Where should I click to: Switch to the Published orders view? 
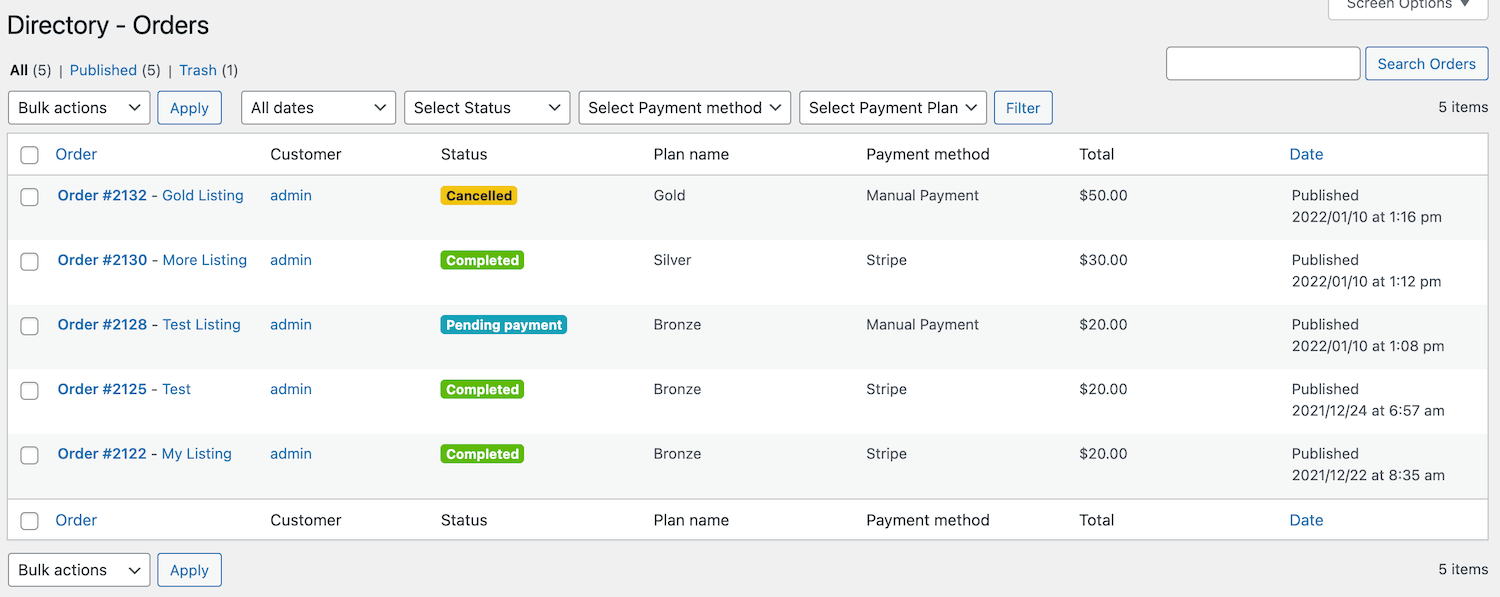coord(103,70)
